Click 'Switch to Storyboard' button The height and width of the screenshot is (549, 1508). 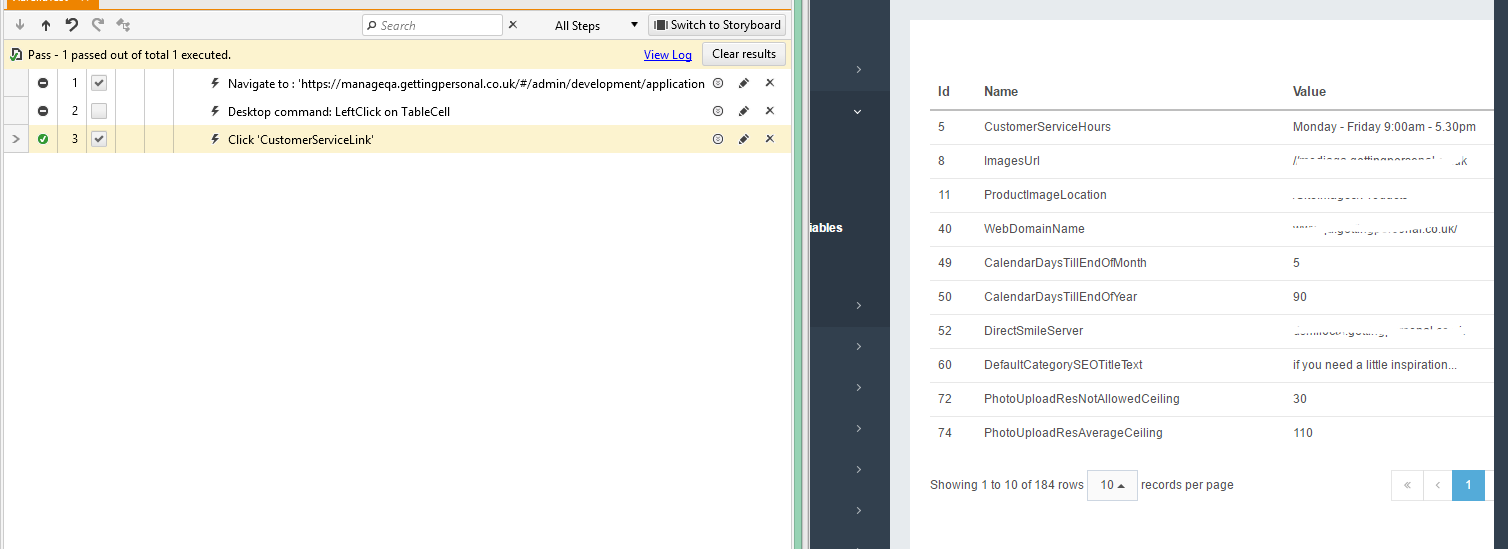tap(717, 25)
